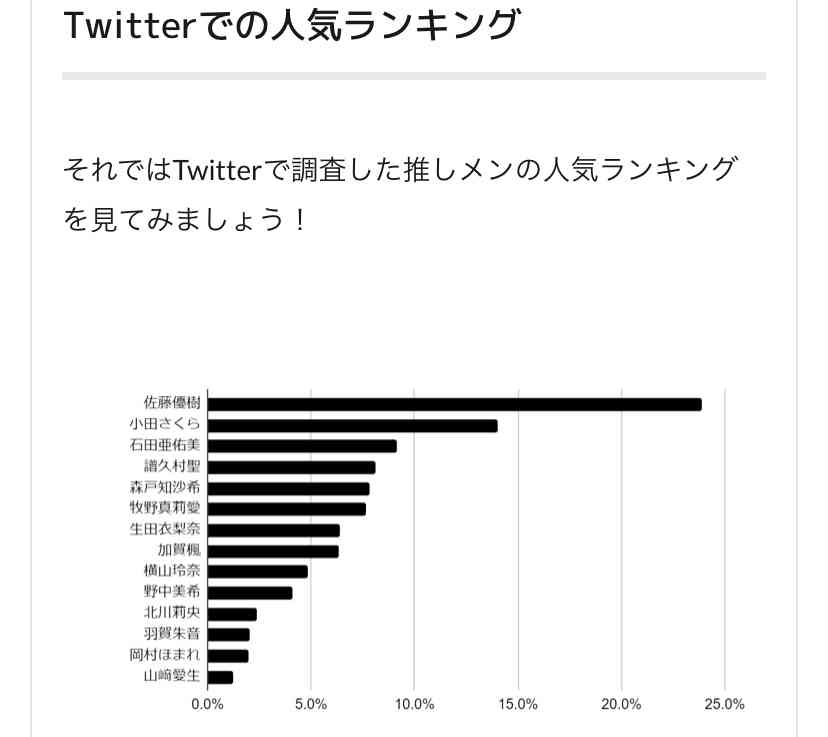The height and width of the screenshot is (737, 828).
Task: Select the 森戸知沙希 bar
Action: click(288, 488)
